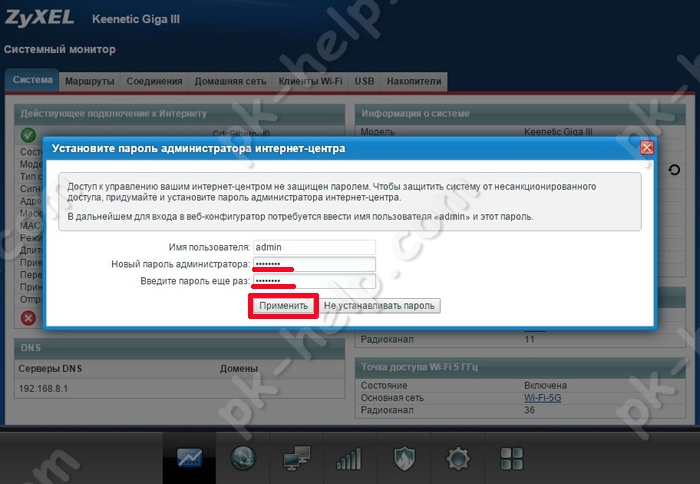Switch to the Маршруты tab
This screenshot has height=484, width=700.
coord(90,81)
